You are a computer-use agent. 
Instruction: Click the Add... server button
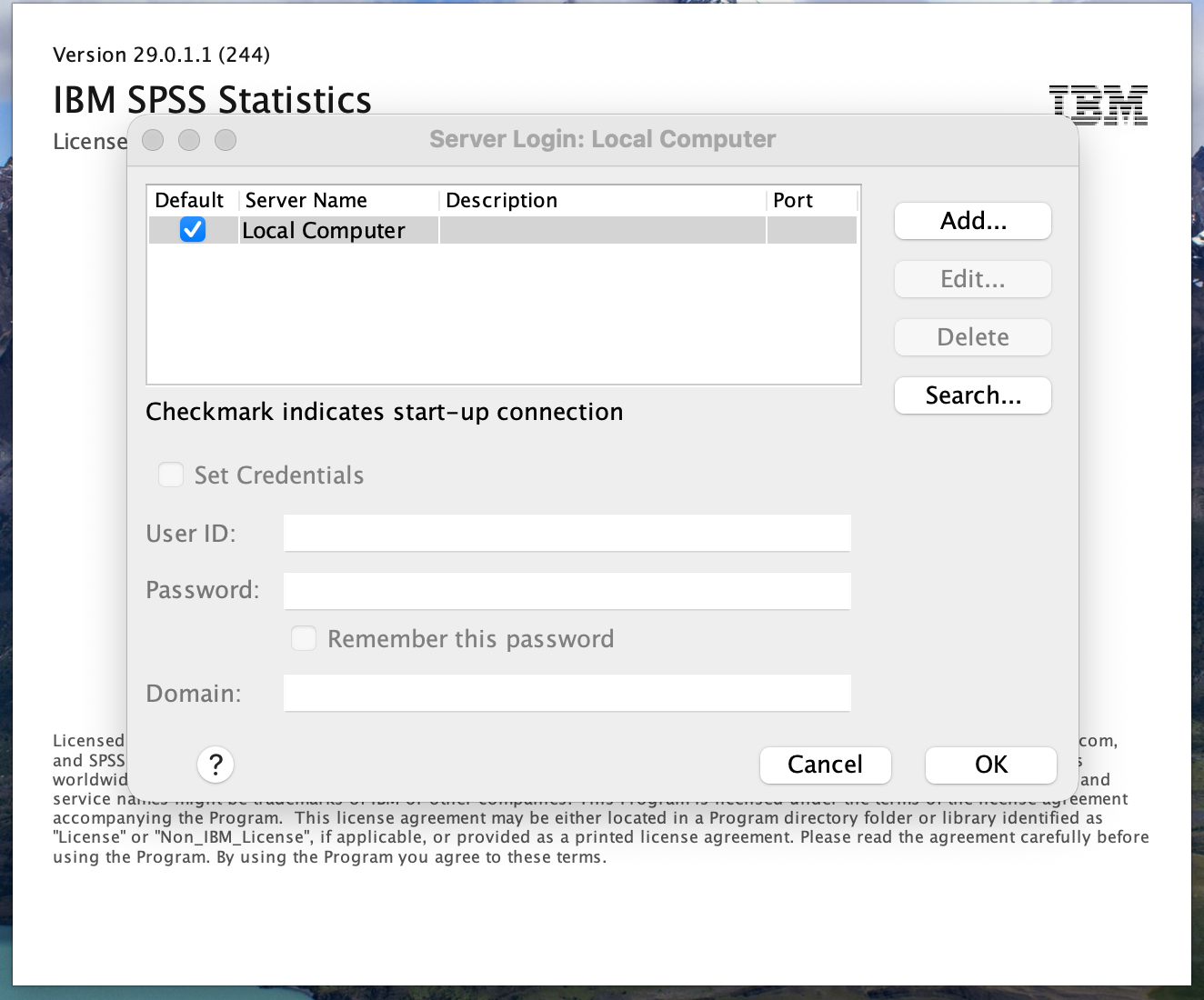(x=972, y=221)
